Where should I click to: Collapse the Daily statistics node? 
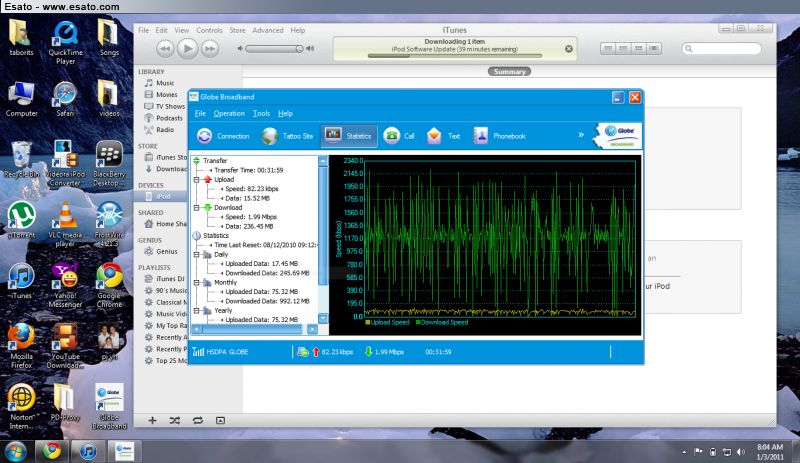point(196,254)
